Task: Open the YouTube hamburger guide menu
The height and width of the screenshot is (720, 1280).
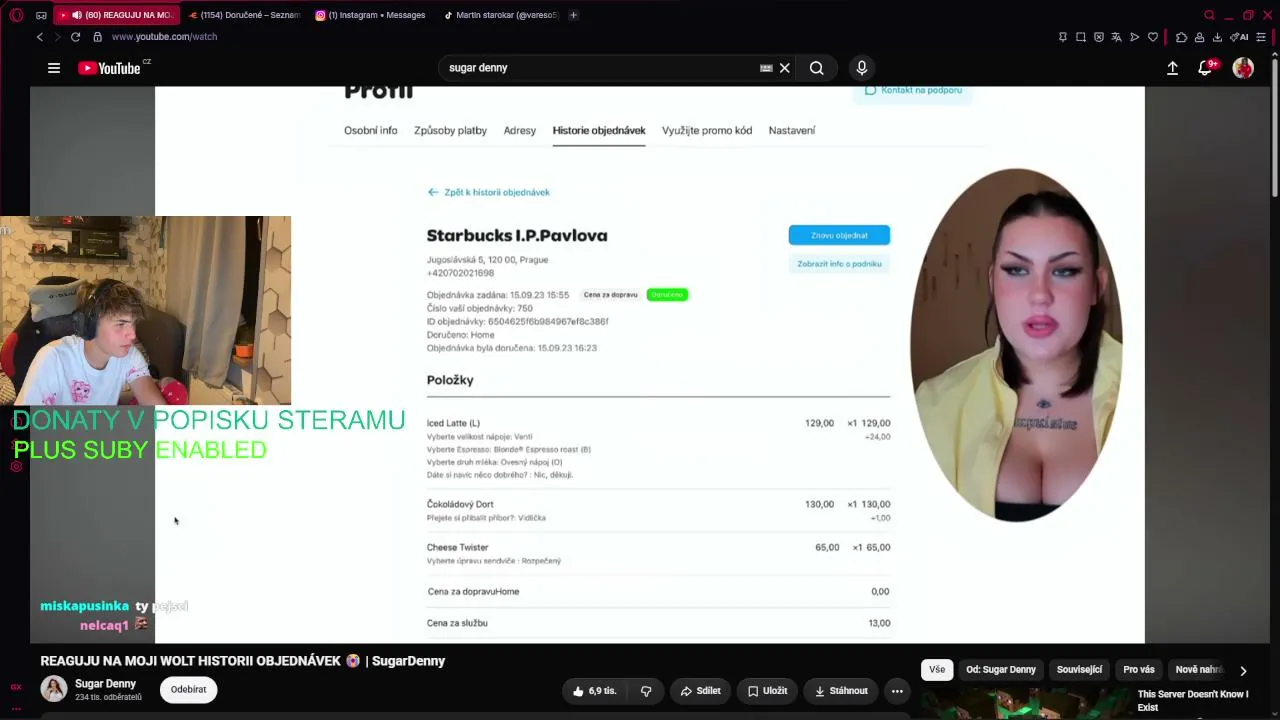Action: [x=54, y=68]
